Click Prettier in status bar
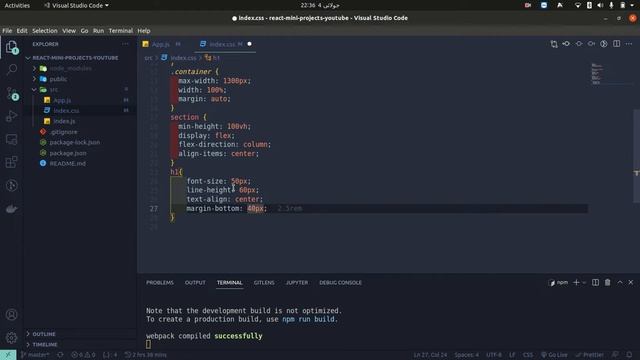Image resolution: width=640 pixels, height=360 pixels. click(590, 355)
